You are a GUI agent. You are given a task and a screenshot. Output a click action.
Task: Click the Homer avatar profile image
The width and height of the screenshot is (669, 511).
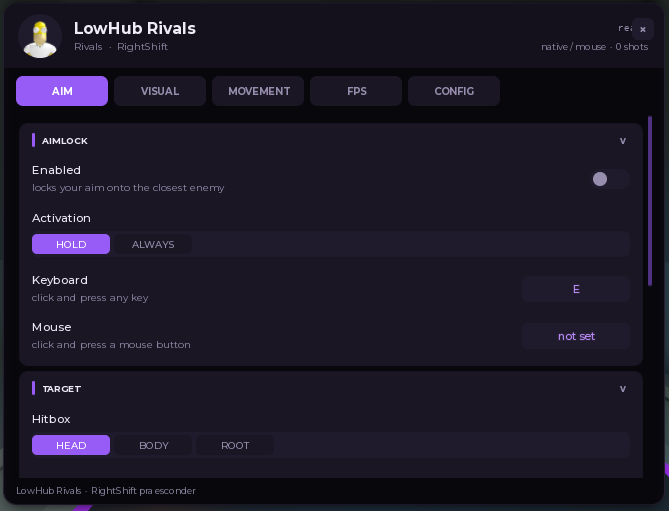click(40, 36)
